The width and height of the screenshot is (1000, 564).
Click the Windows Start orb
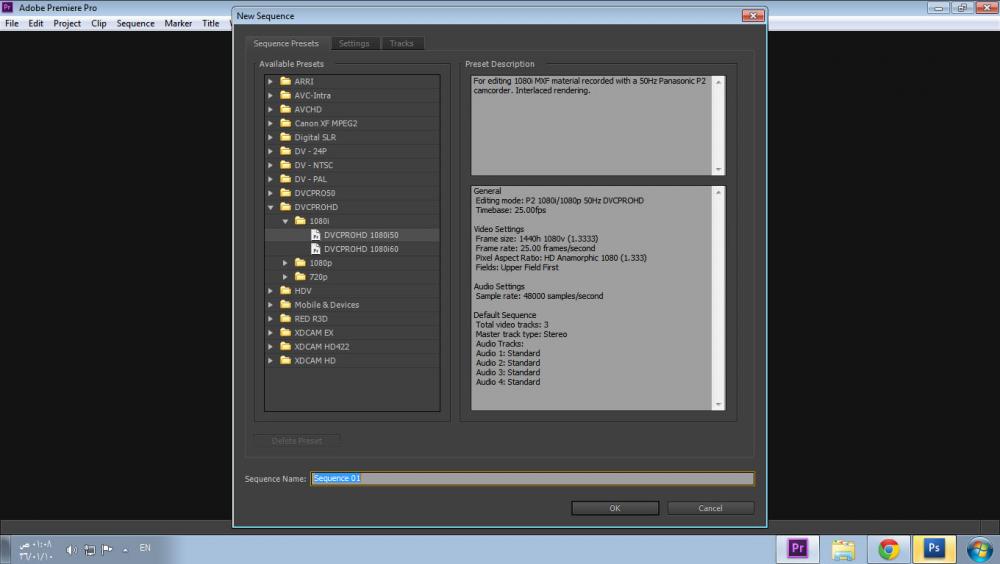tap(979, 548)
